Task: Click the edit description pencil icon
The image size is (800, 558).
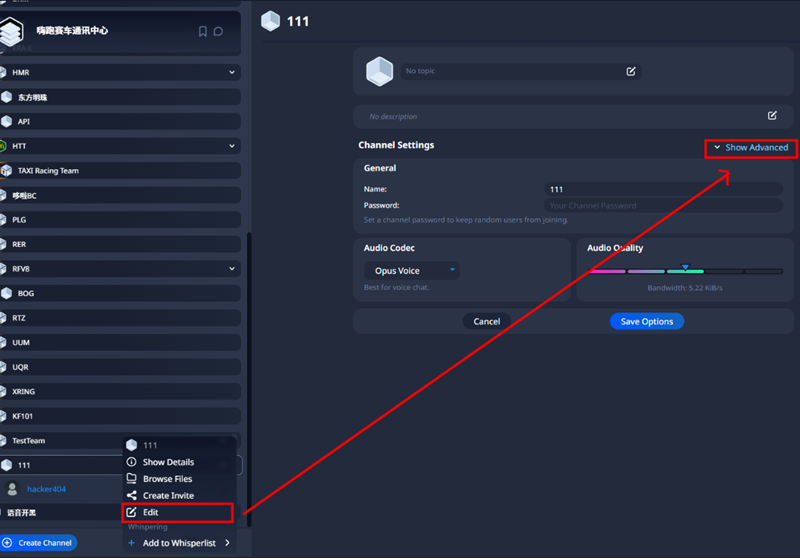Action: point(772,116)
